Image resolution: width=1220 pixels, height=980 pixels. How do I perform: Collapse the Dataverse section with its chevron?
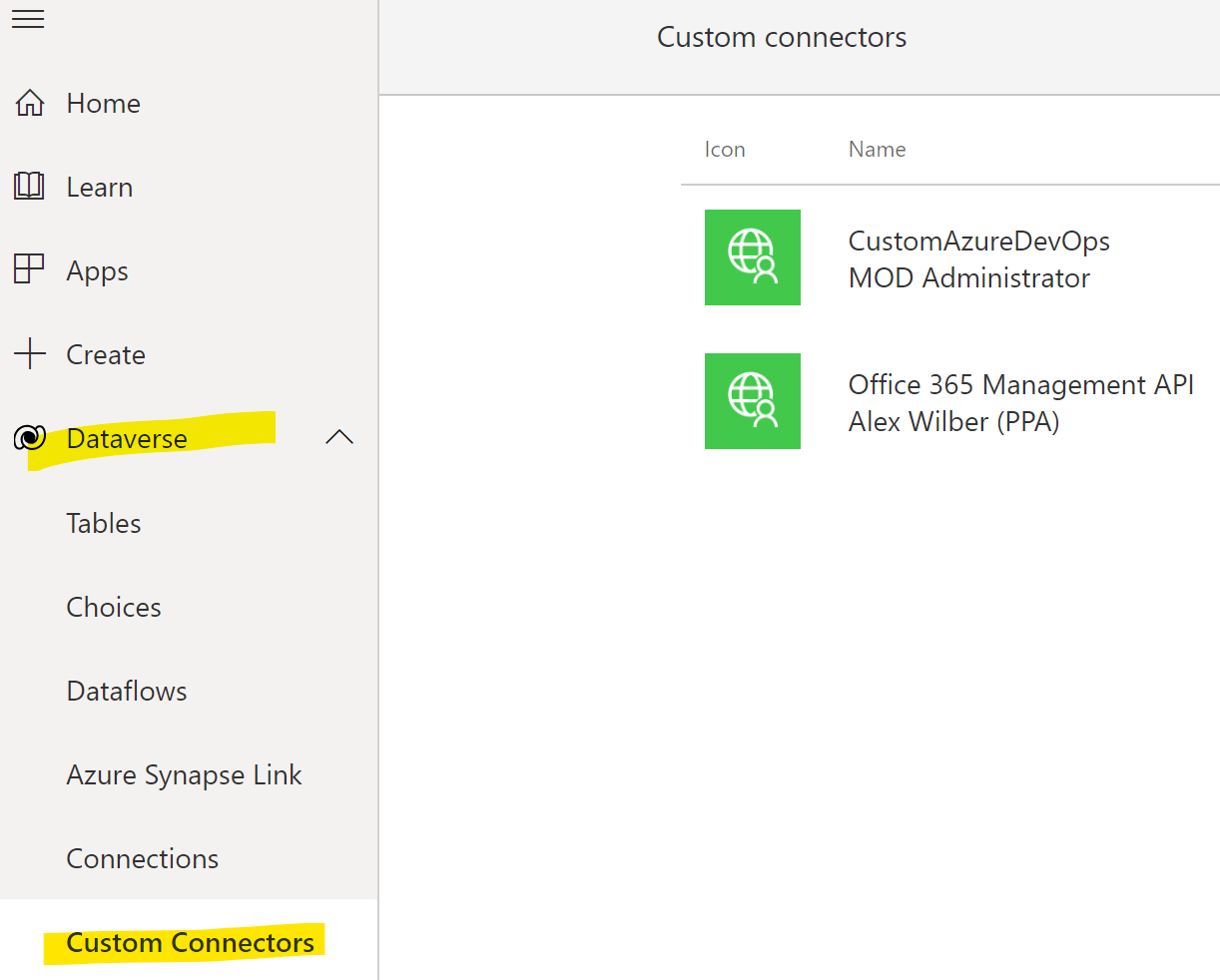pos(339,437)
